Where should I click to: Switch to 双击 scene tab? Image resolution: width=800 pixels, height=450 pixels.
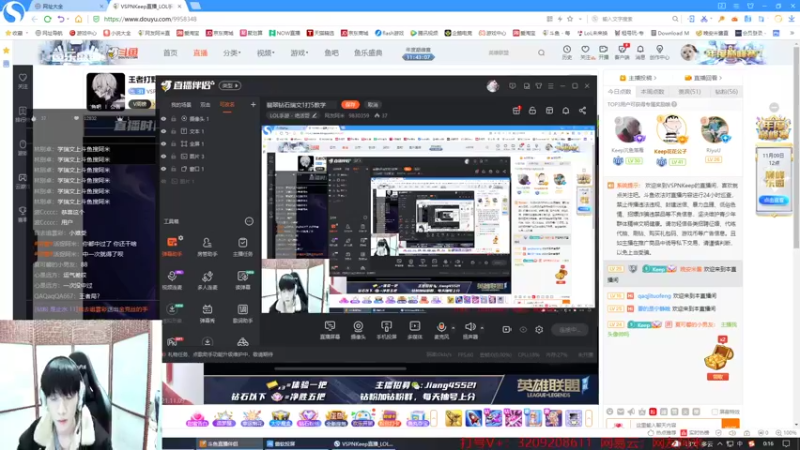point(205,105)
